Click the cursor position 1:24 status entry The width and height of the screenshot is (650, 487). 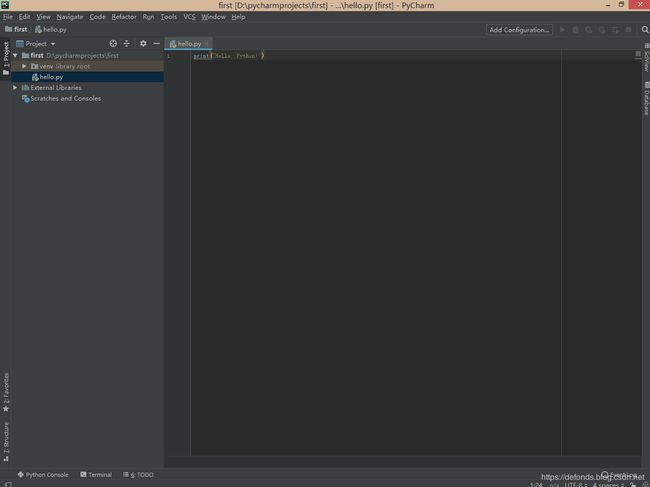pyautogui.click(x=536, y=484)
